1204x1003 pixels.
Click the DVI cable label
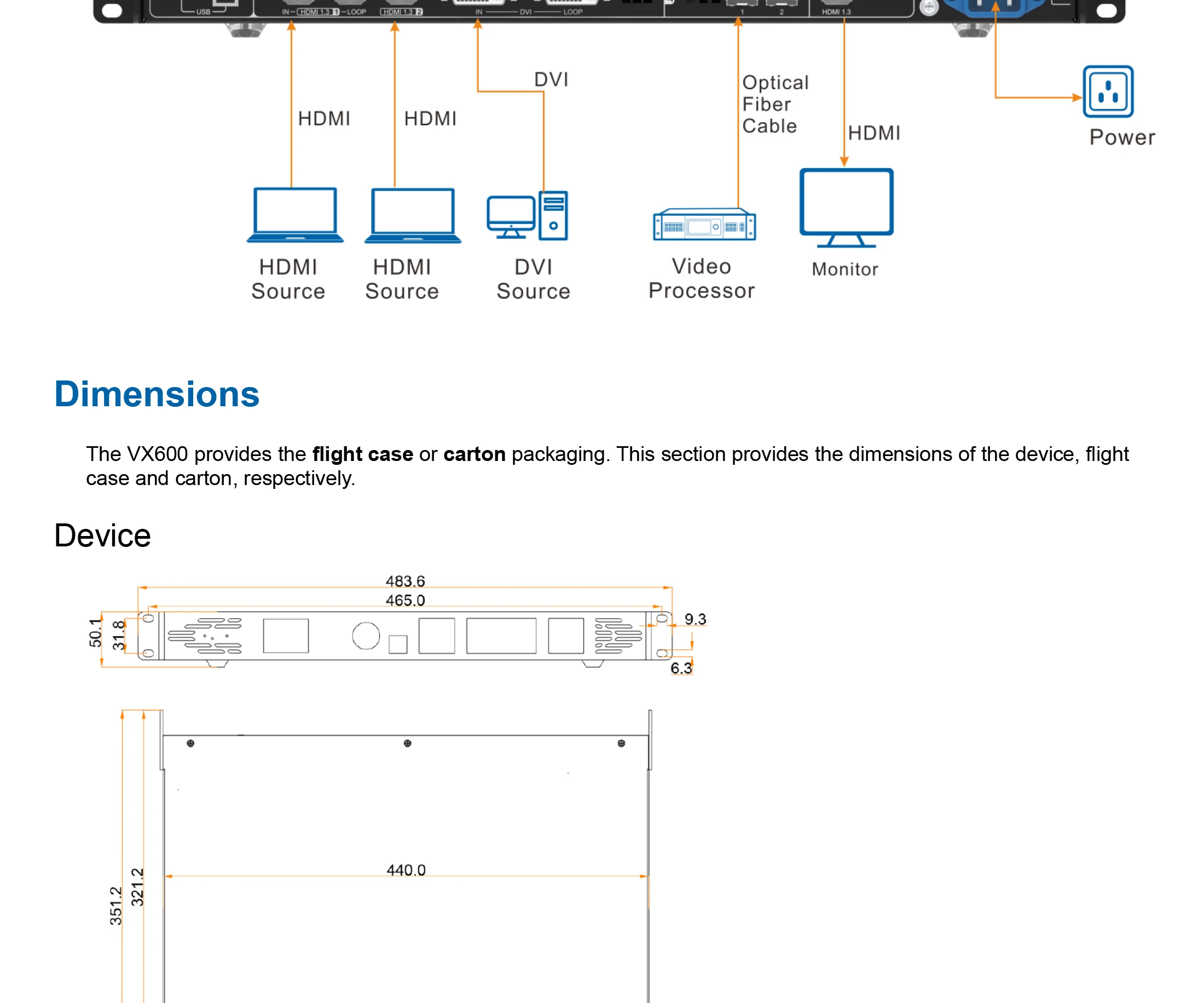point(551,80)
